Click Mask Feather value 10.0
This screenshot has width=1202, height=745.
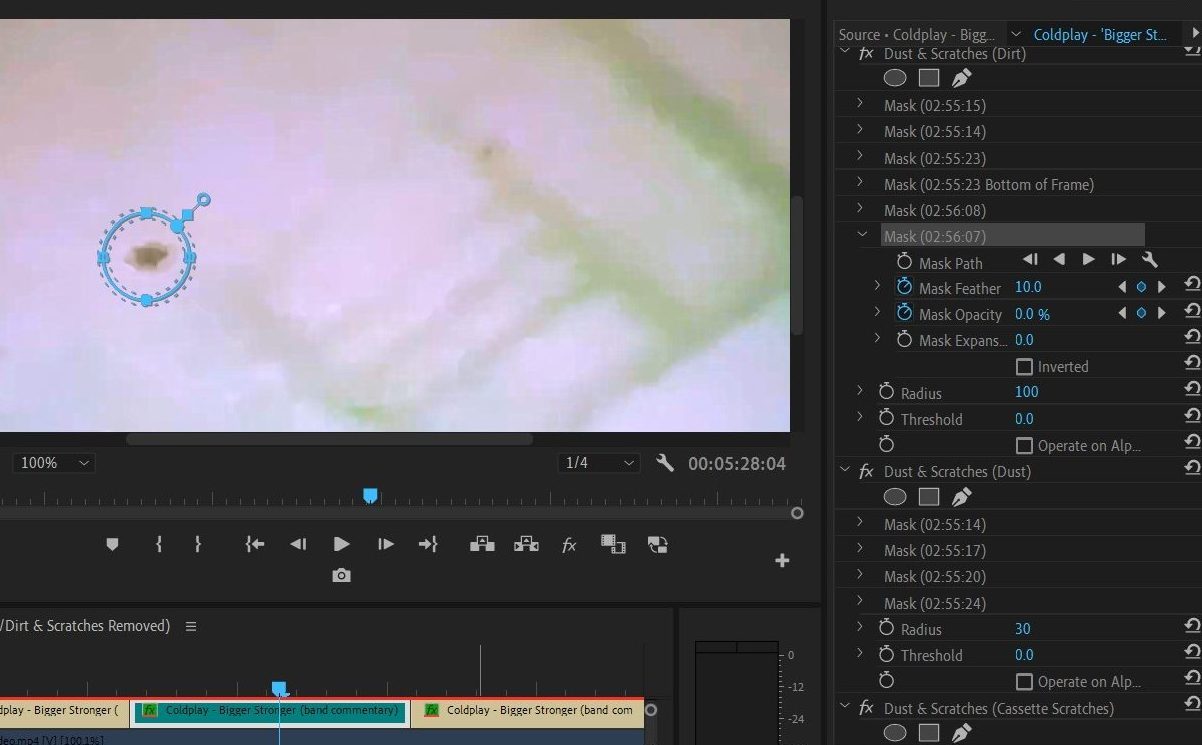(x=1028, y=287)
